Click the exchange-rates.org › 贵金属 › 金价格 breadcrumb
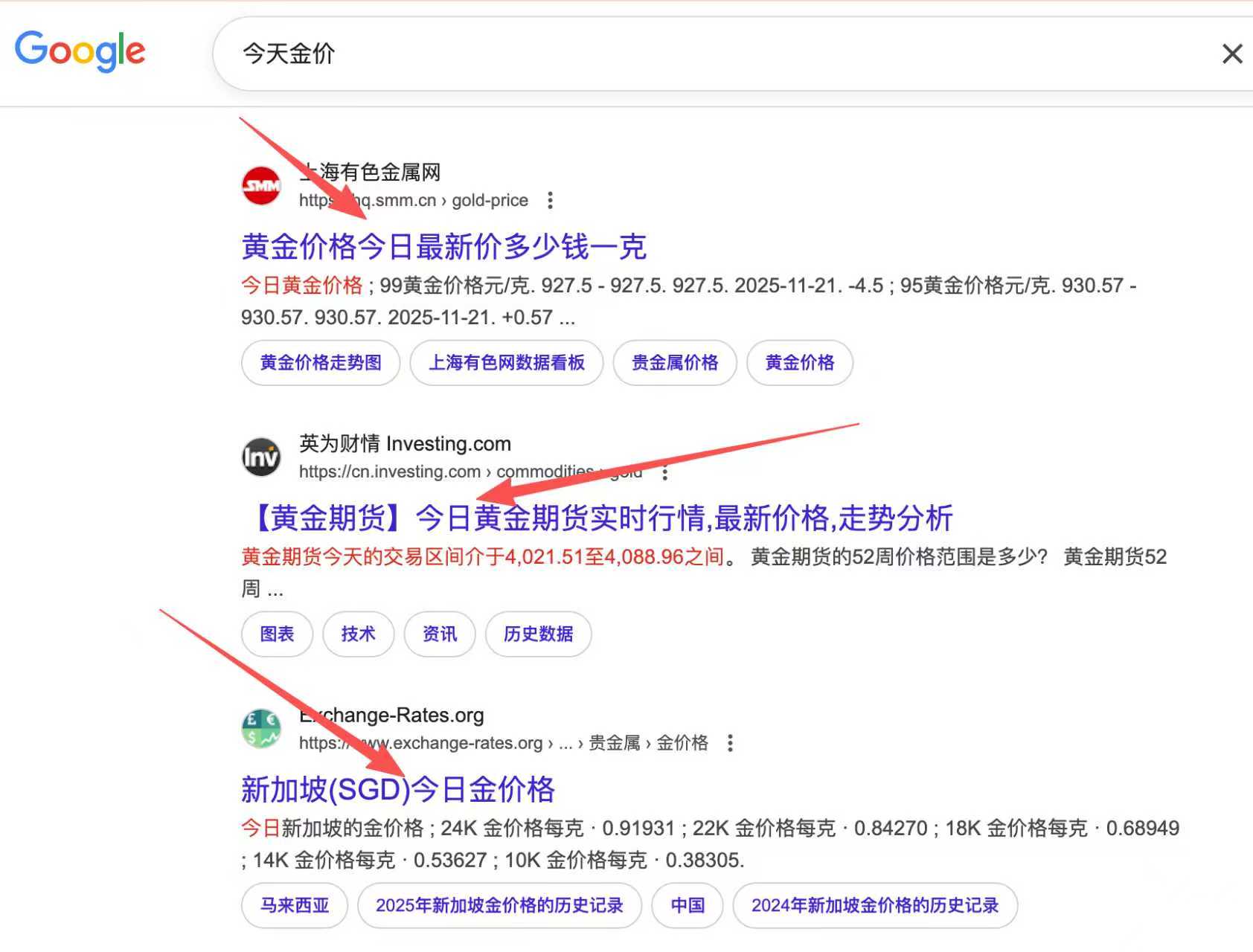This screenshot has width=1253, height=952. click(x=504, y=743)
